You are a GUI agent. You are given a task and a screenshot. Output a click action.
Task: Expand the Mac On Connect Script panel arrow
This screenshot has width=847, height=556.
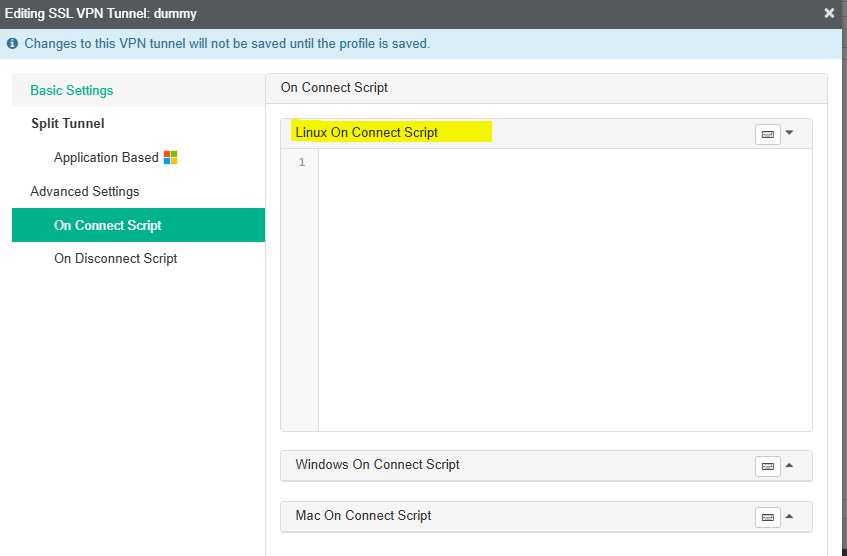pos(789,516)
